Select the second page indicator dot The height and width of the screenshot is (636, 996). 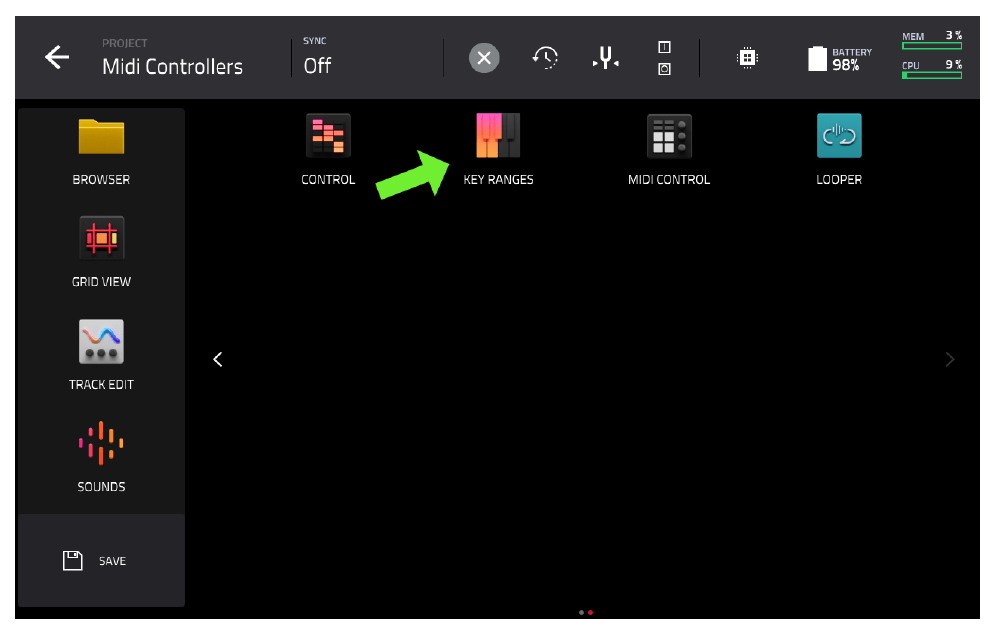coord(591,612)
